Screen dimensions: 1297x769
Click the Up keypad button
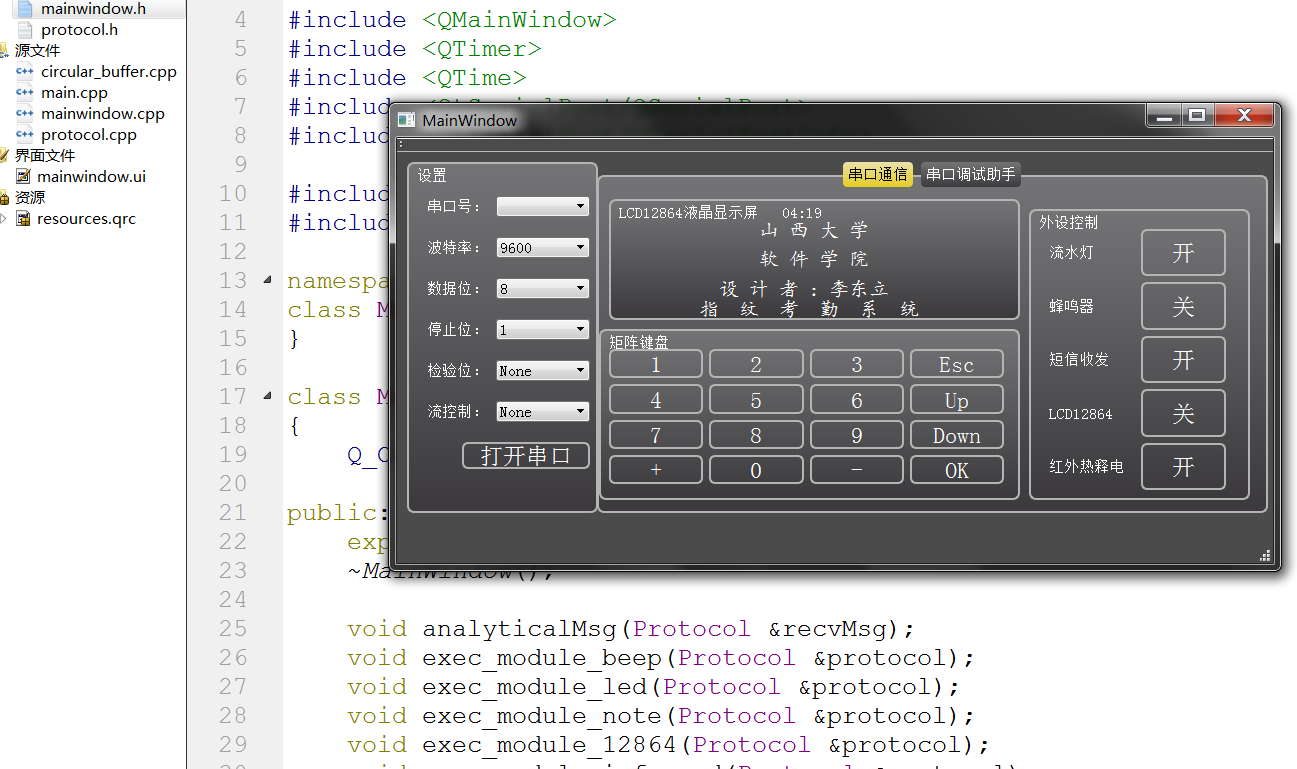point(956,400)
